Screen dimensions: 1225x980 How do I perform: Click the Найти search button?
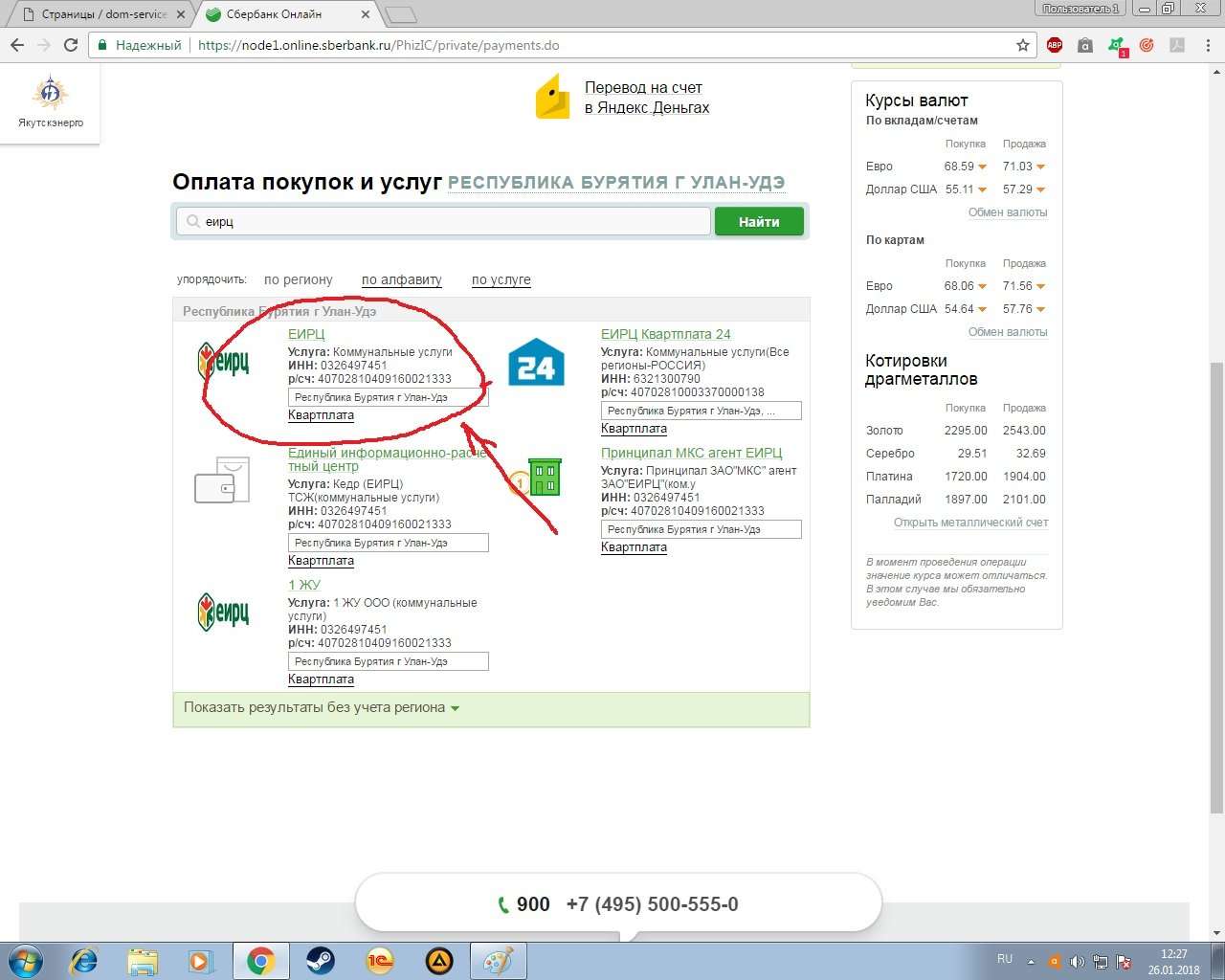pyautogui.click(x=759, y=221)
